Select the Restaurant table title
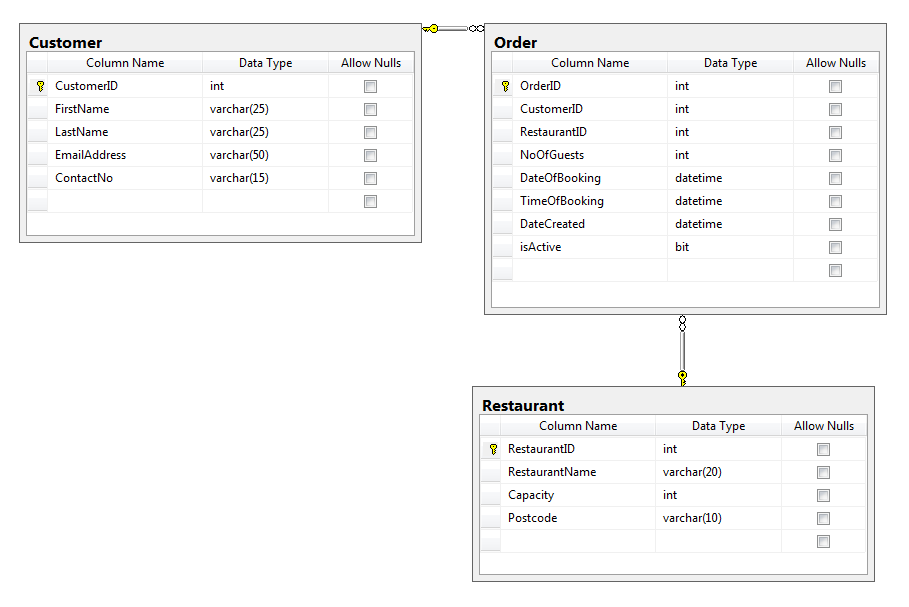Image resolution: width=909 pixels, height=607 pixels. tap(523, 405)
